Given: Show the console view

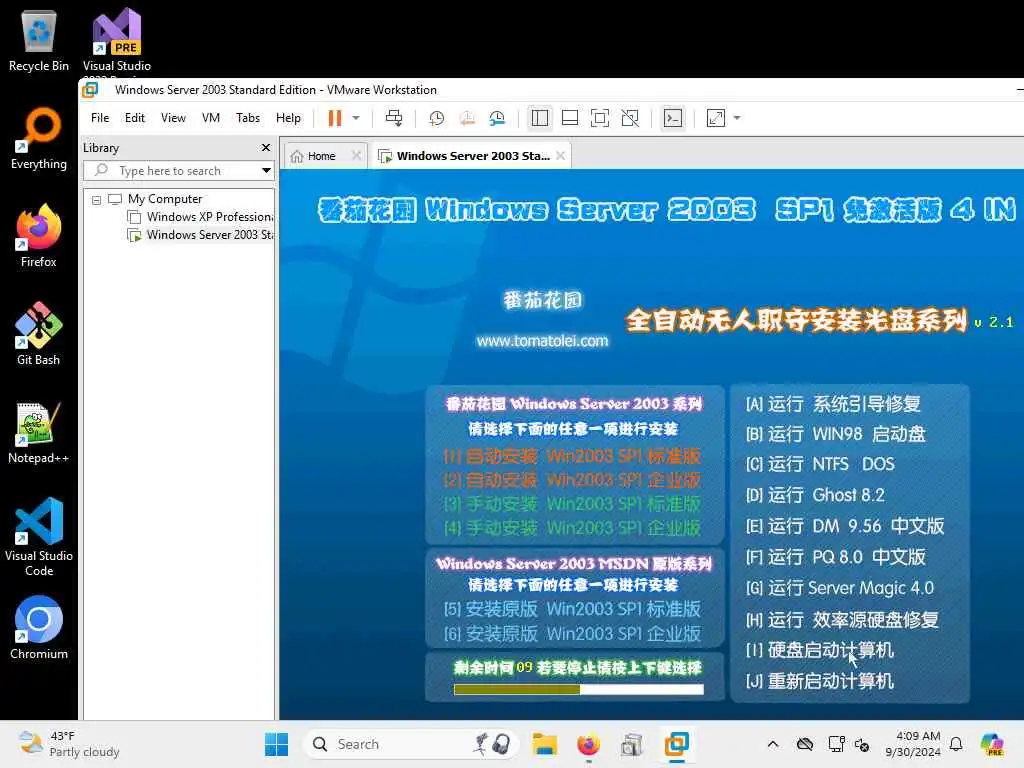Looking at the screenshot, I should [x=673, y=118].
